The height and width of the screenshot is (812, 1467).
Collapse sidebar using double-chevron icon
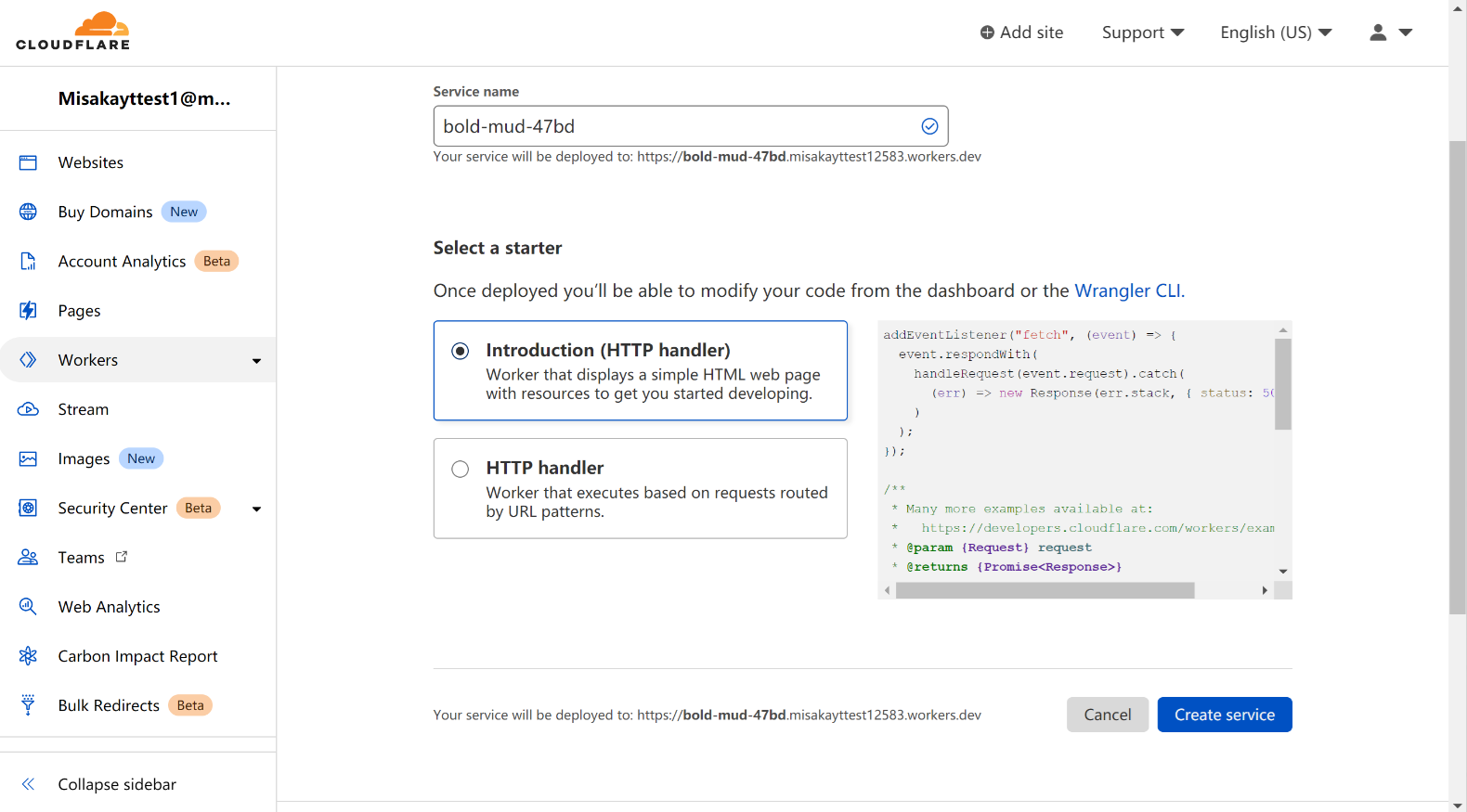point(28,784)
